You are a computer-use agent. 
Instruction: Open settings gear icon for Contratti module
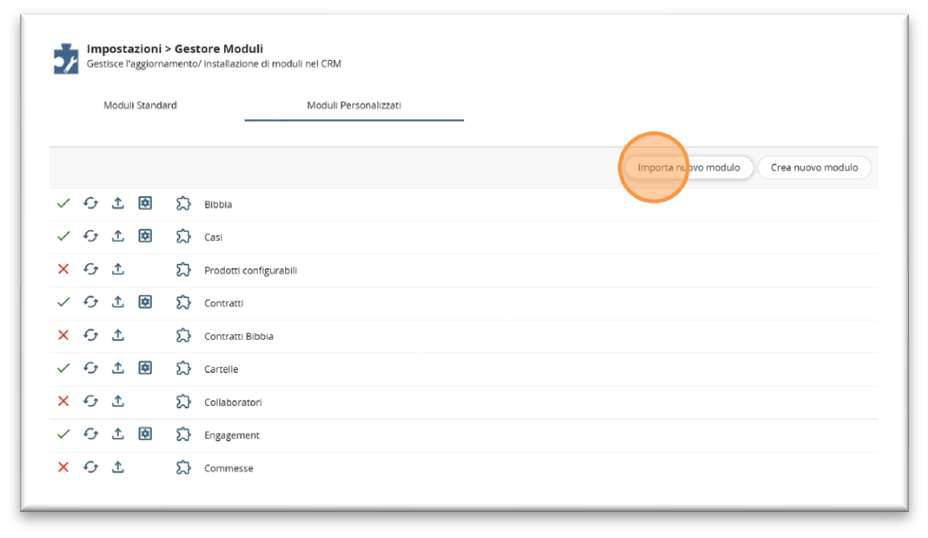(145, 302)
